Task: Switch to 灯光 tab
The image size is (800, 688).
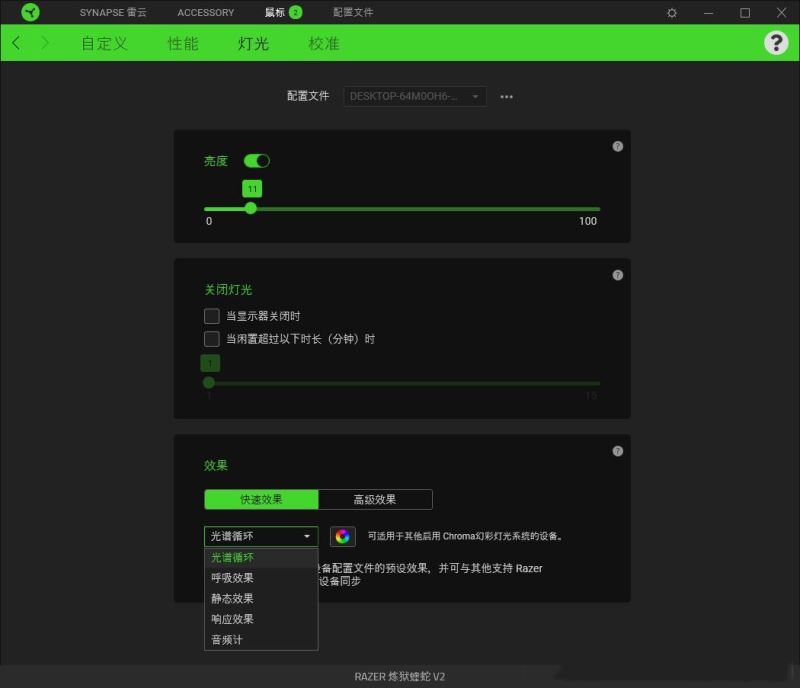Action: (253, 43)
